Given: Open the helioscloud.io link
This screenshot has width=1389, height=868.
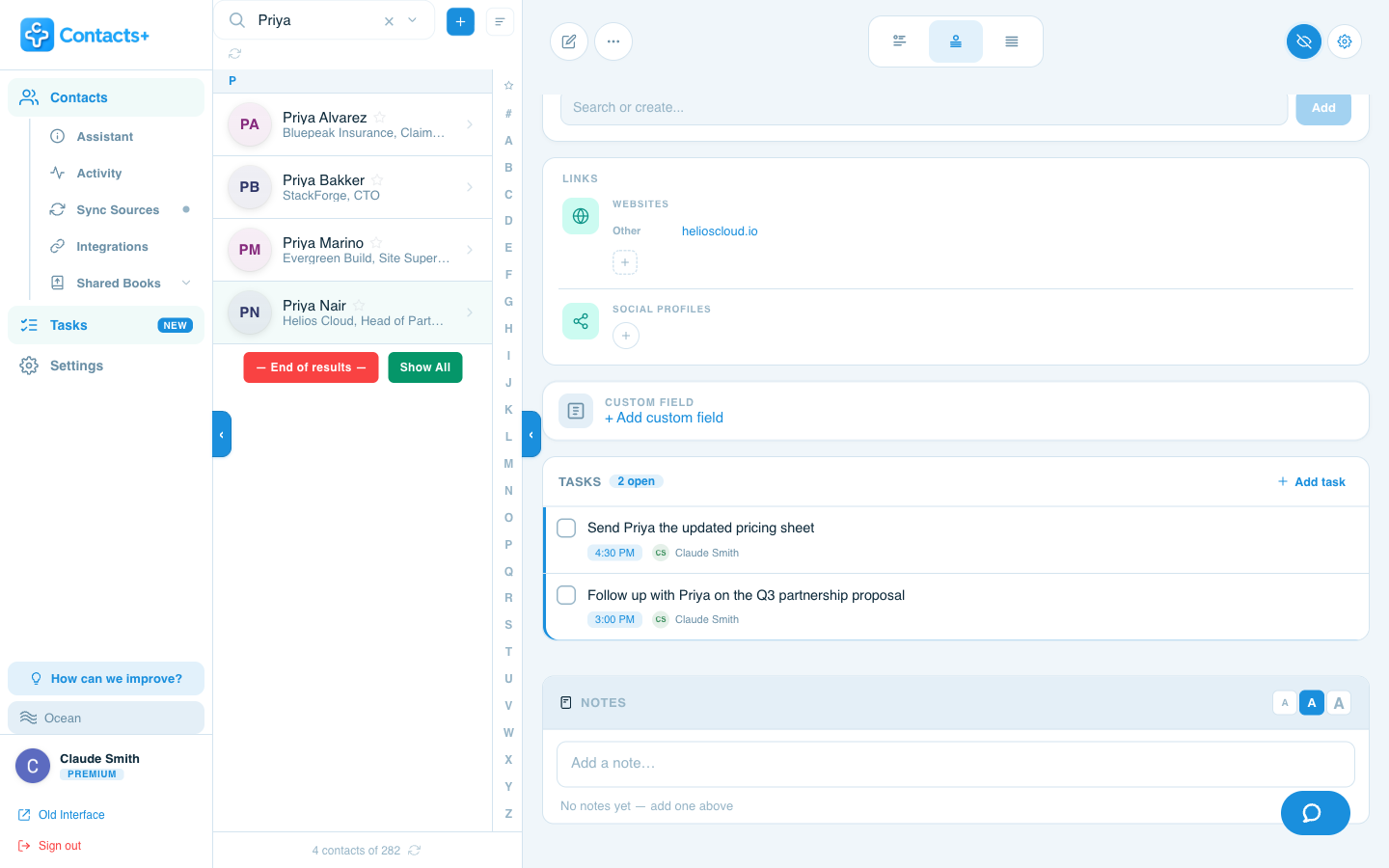Looking at the screenshot, I should 720,231.
